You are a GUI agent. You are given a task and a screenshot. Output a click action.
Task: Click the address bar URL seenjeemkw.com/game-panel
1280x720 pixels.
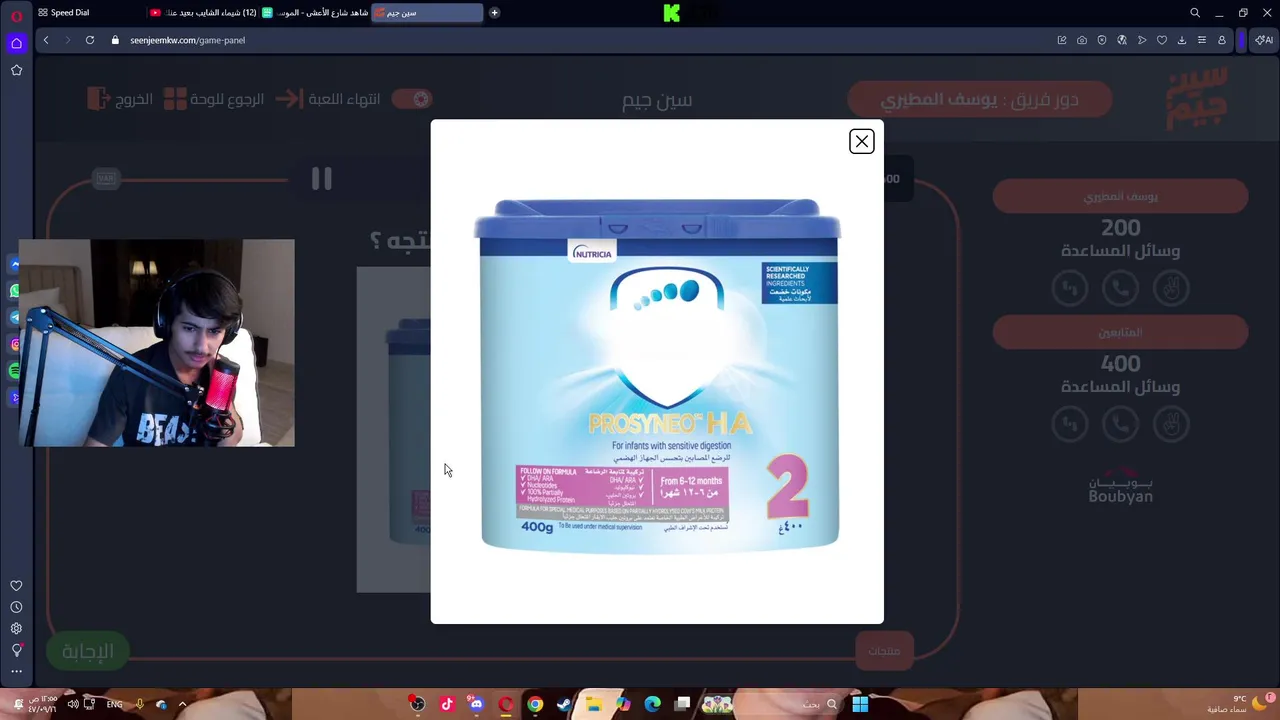tap(187, 40)
